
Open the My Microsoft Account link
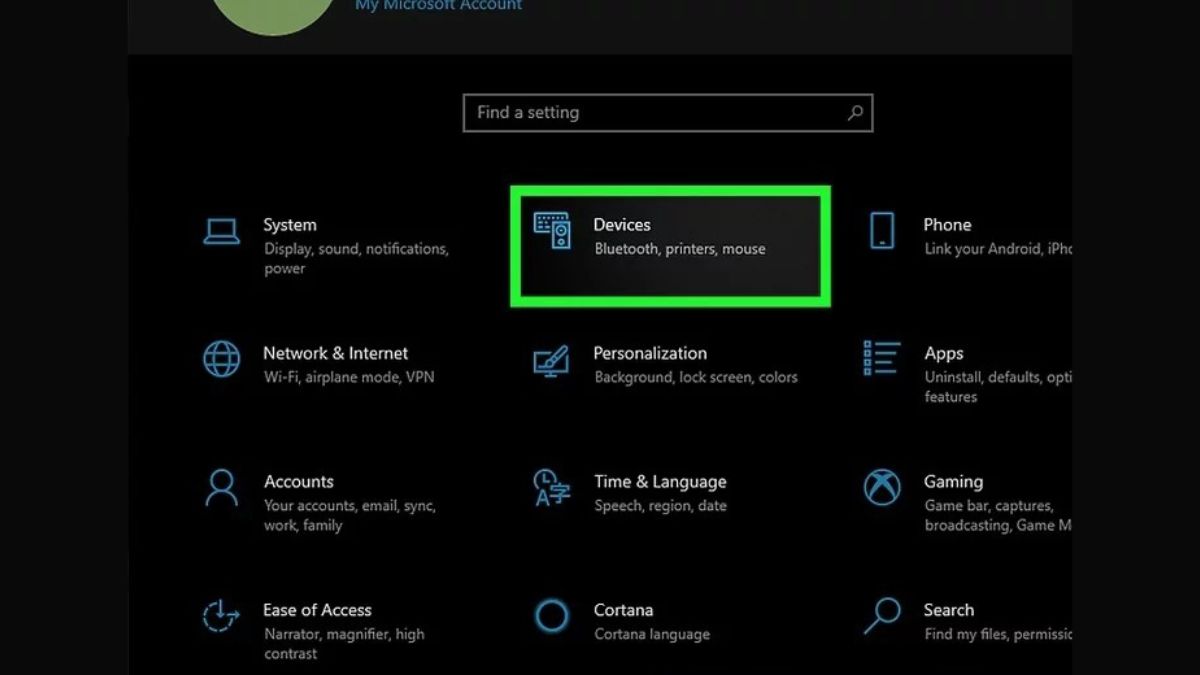pos(439,6)
